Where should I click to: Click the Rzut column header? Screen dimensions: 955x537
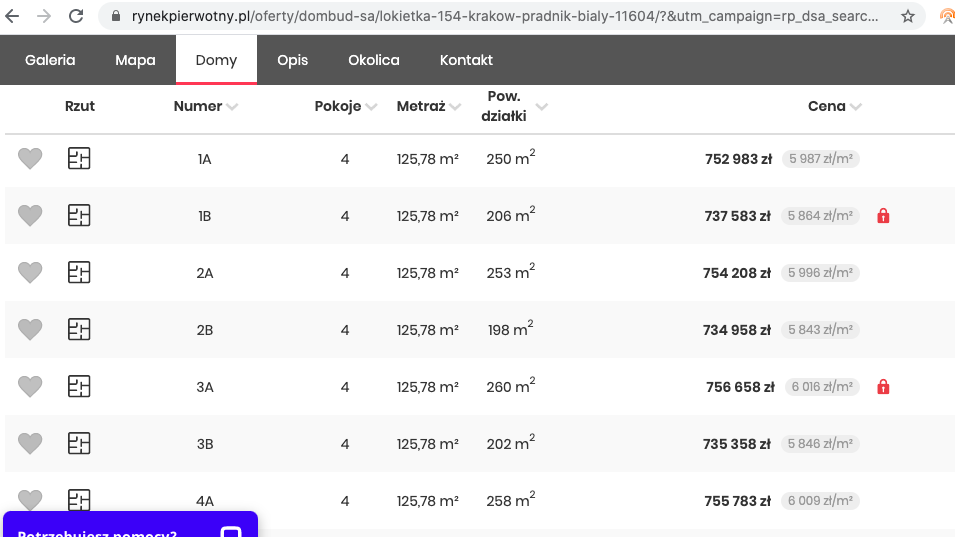click(x=80, y=106)
